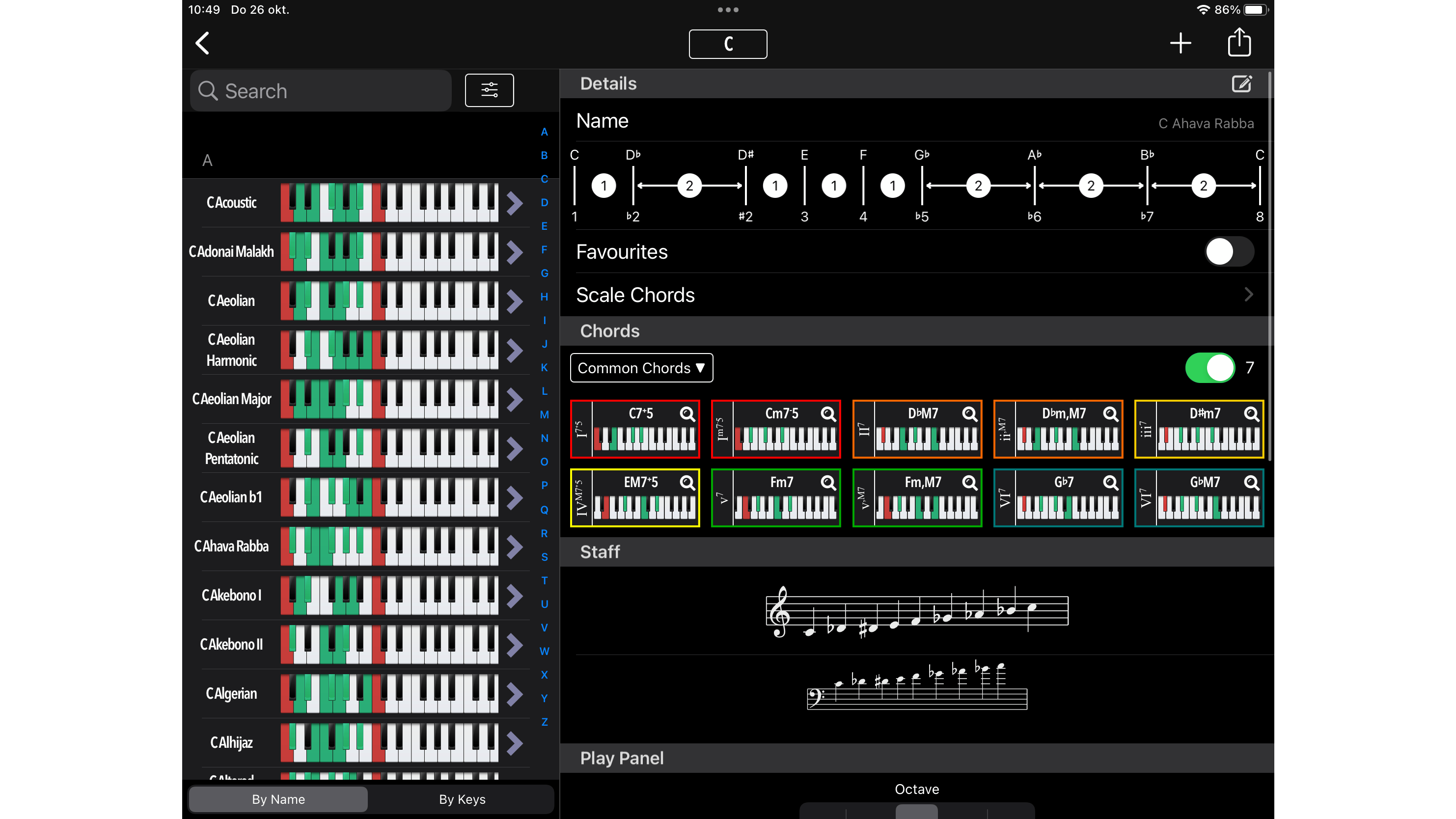Viewport: 1456px width, 819px height.
Task: Open the Common Chords dropdown
Action: coord(641,368)
